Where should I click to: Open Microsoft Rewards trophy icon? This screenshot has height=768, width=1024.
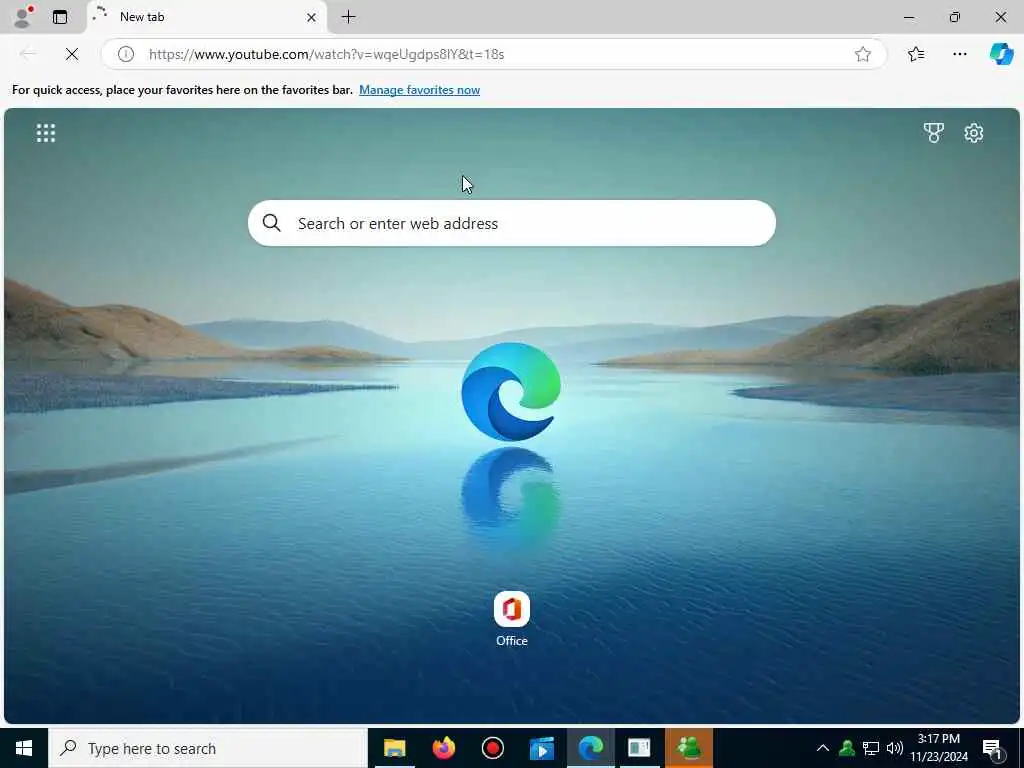pyautogui.click(x=933, y=133)
